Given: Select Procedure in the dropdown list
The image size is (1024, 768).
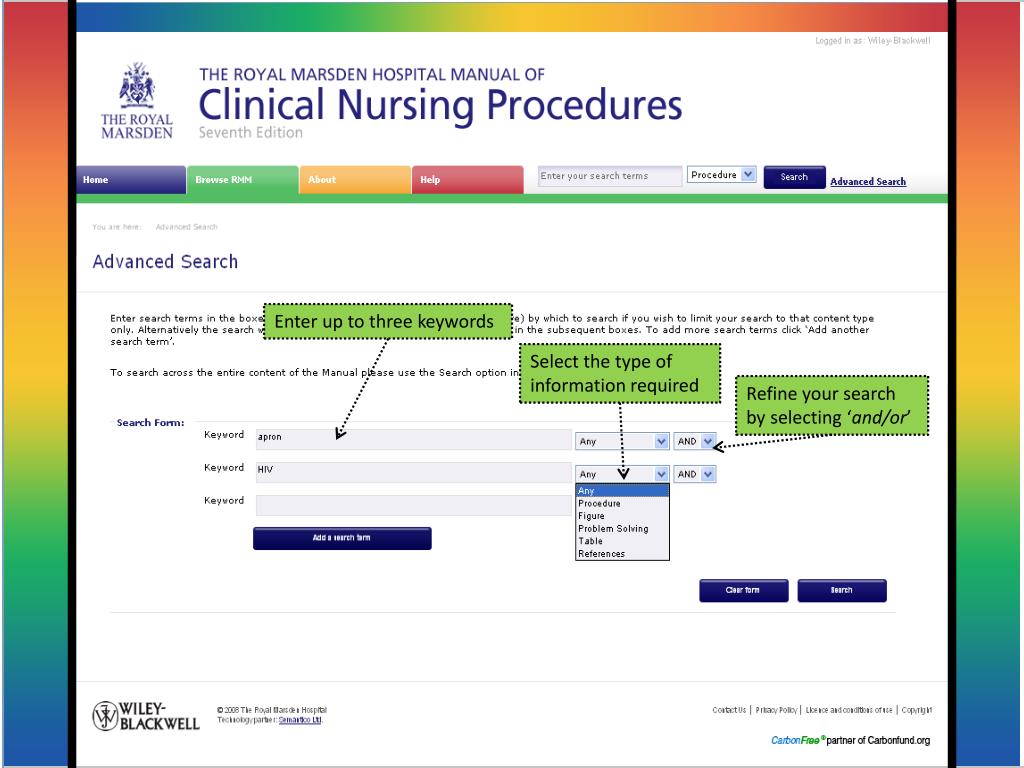Looking at the screenshot, I should point(622,504).
